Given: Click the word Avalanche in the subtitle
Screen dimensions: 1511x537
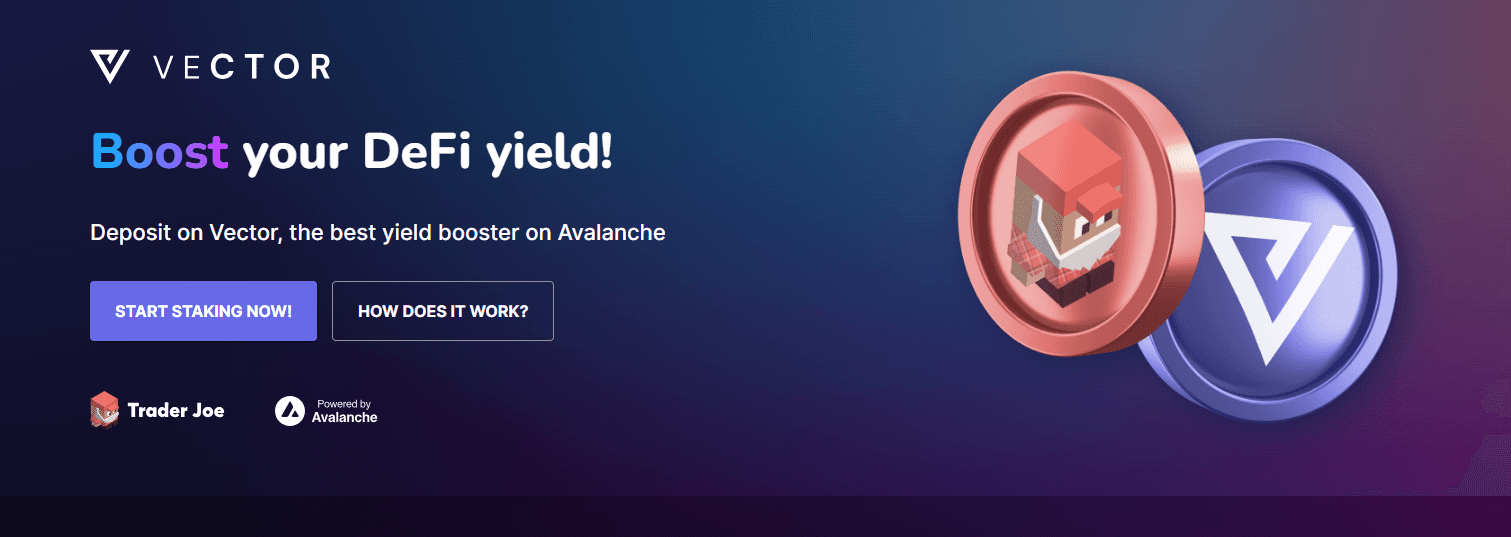Looking at the screenshot, I should point(611,232).
